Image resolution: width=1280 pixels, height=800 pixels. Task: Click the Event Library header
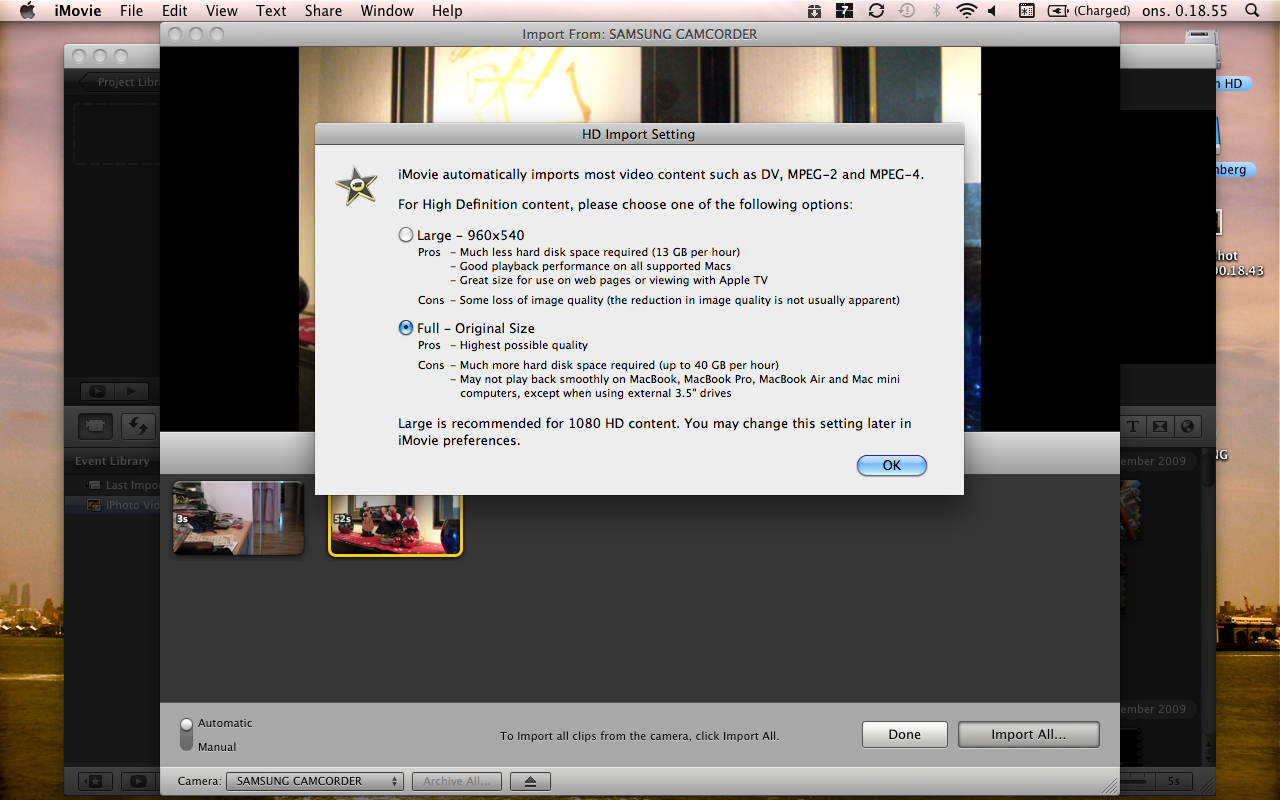[x=112, y=461]
